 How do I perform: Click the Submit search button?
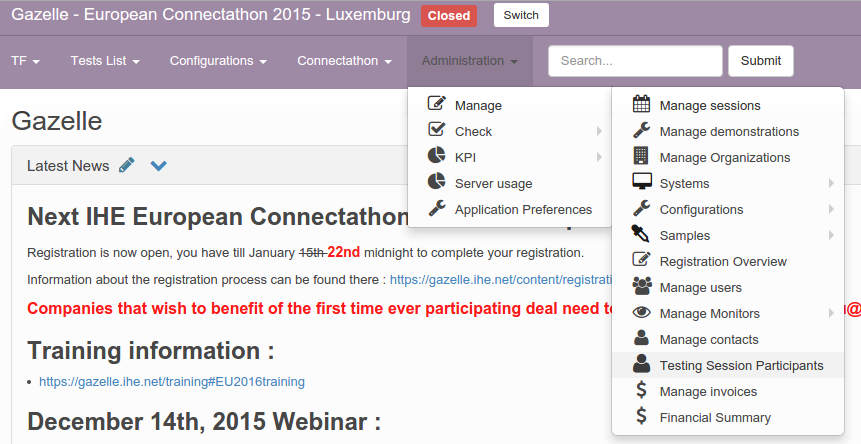pyautogui.click(x=760, y=61)
